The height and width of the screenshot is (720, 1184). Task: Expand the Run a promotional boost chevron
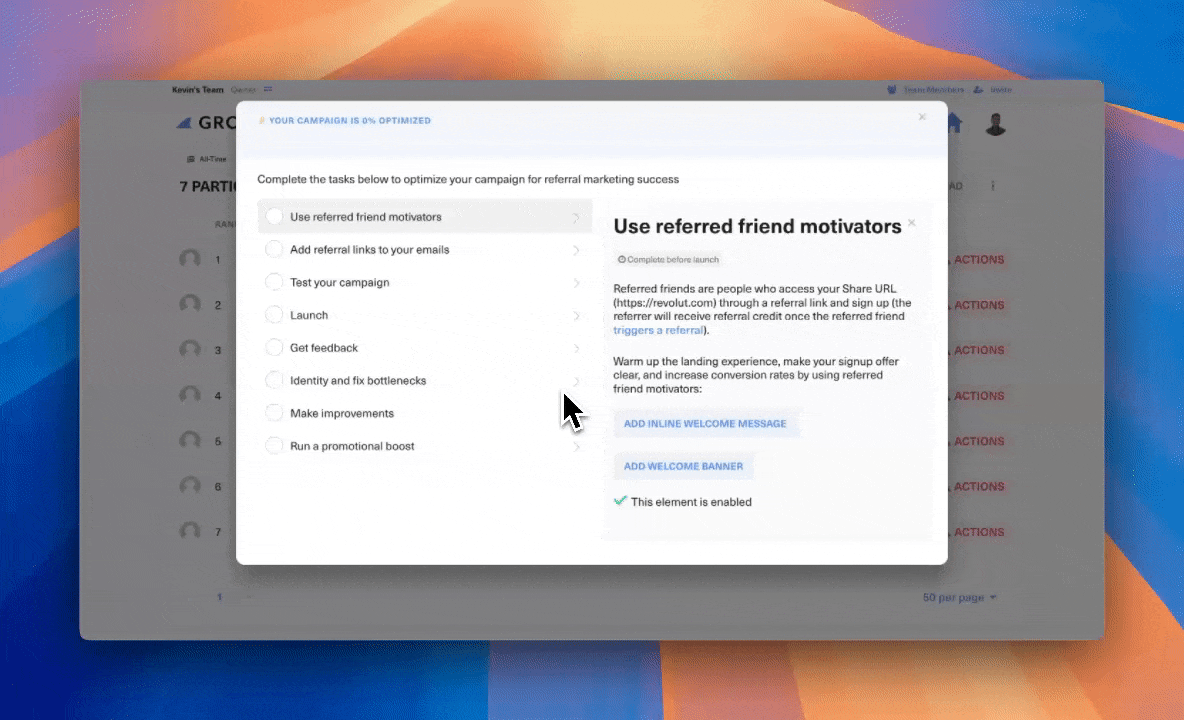pyautogui.click(x=576, y=447)
